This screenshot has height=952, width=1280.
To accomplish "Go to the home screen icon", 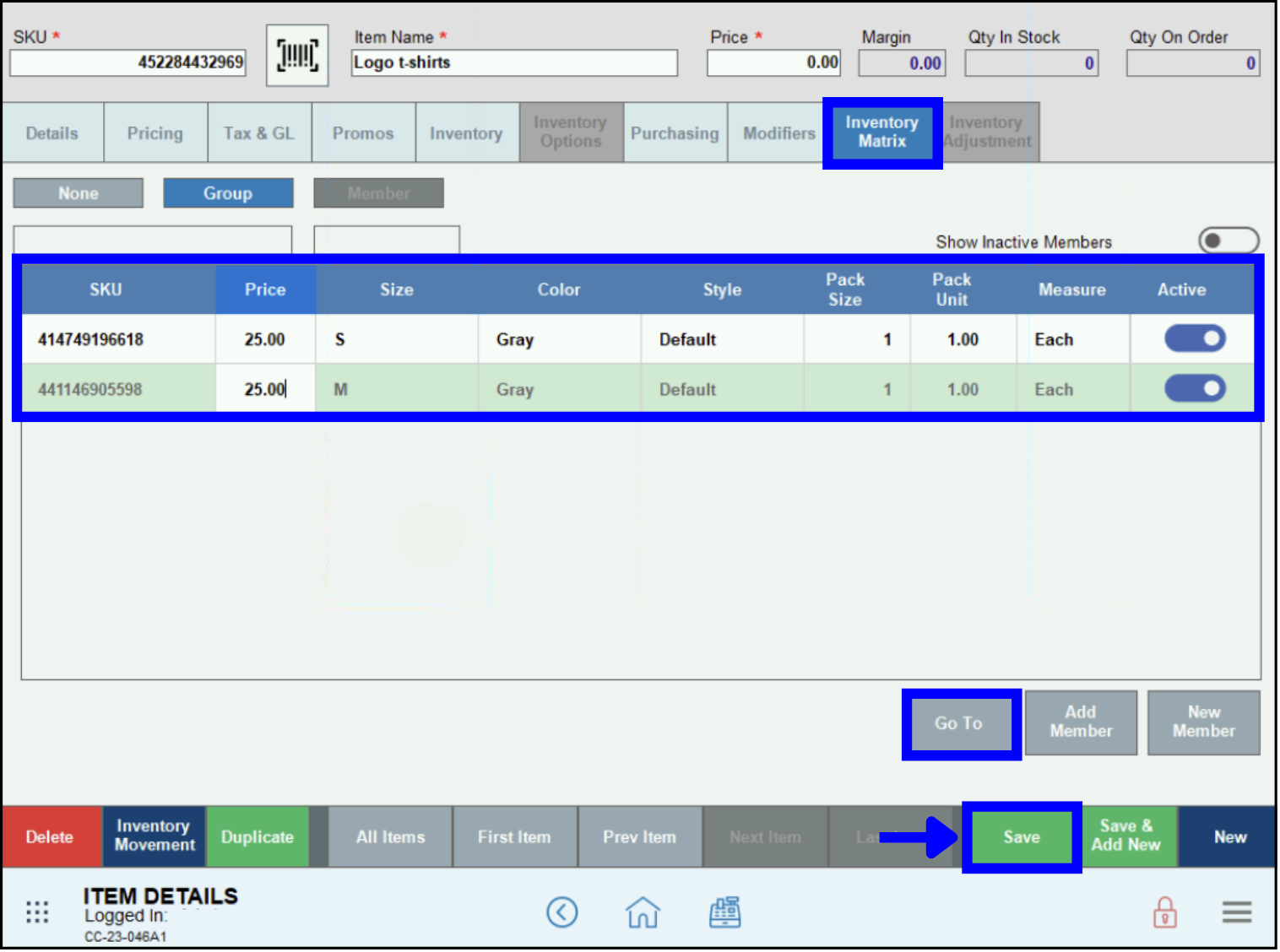I will point(643,912).
